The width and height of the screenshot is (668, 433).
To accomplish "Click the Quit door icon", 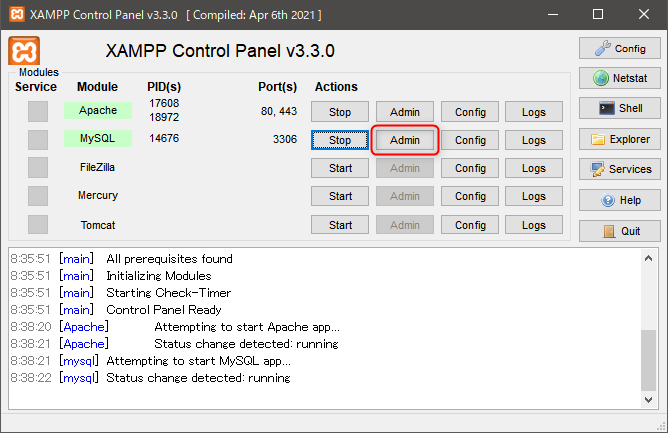I will tap(609, 231).
